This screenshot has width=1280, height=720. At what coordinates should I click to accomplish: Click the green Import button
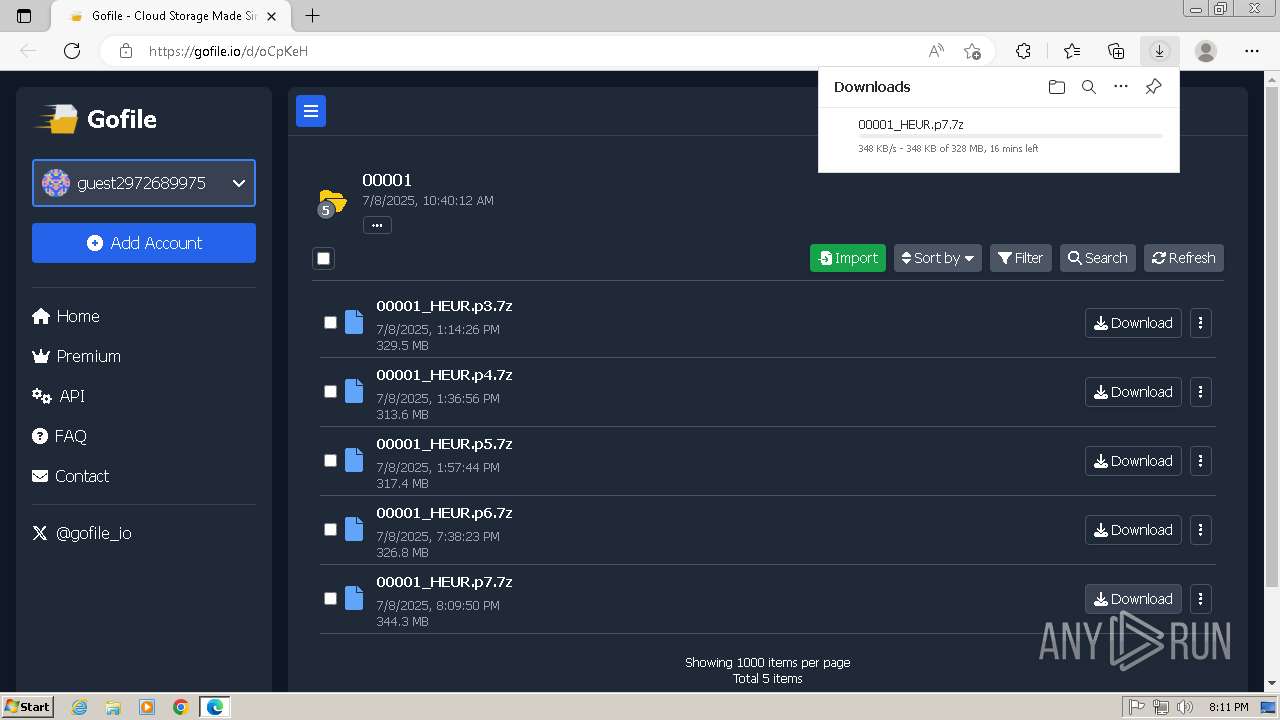pyautogui.click(x=848, y=258)
